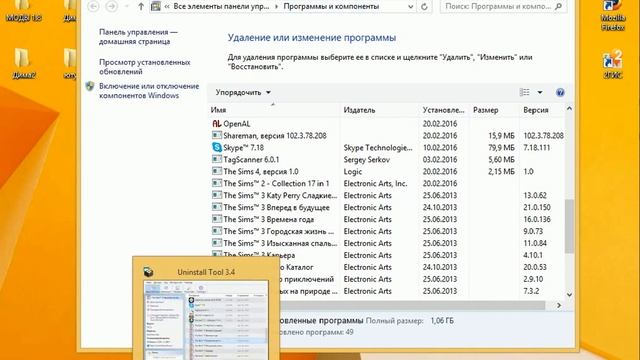
Task: Click the Uninstall Tool 3.4 preview thumbnail
Action: 206,320
